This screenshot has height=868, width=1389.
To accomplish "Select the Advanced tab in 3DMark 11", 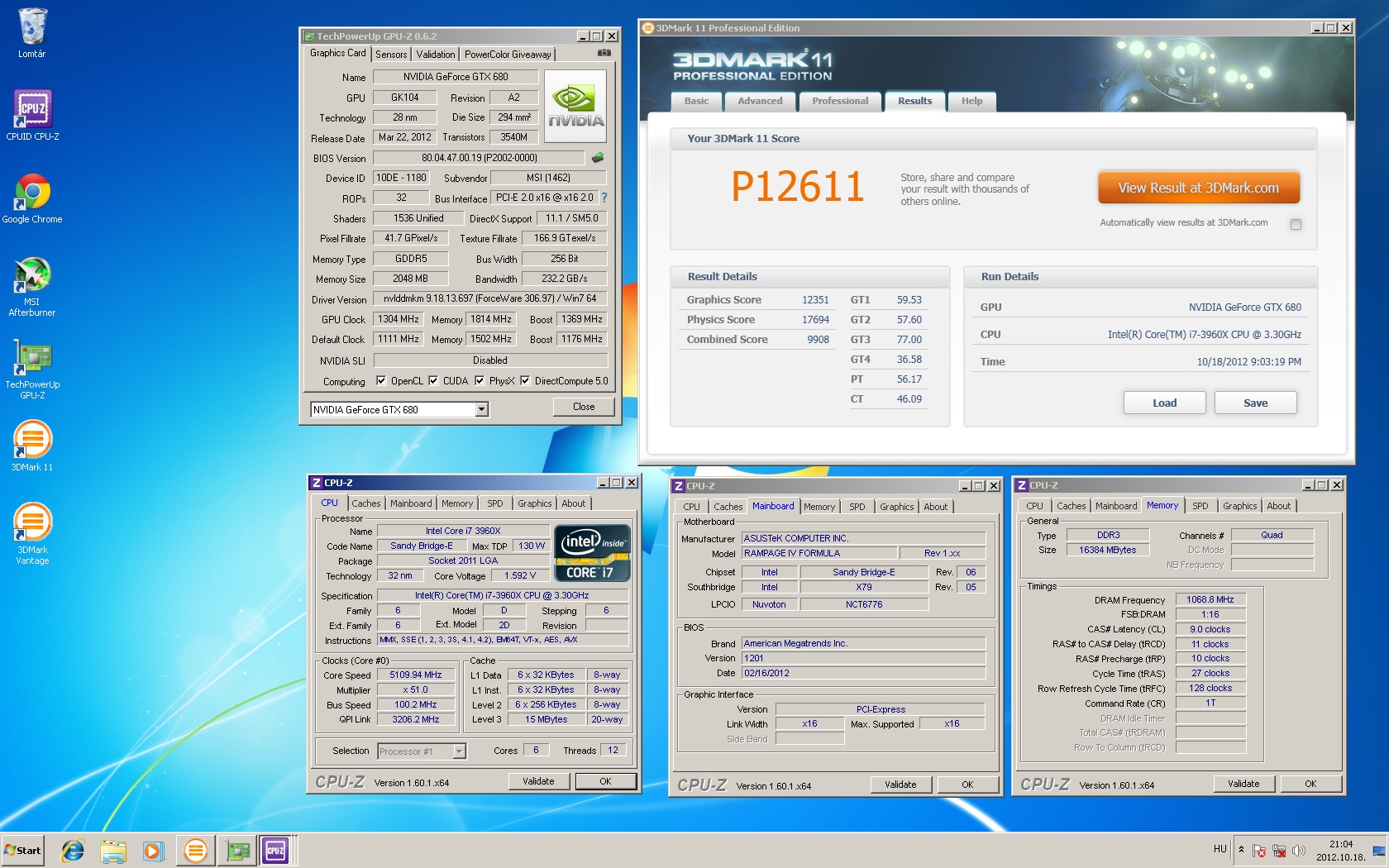I will tap(760, 101).
